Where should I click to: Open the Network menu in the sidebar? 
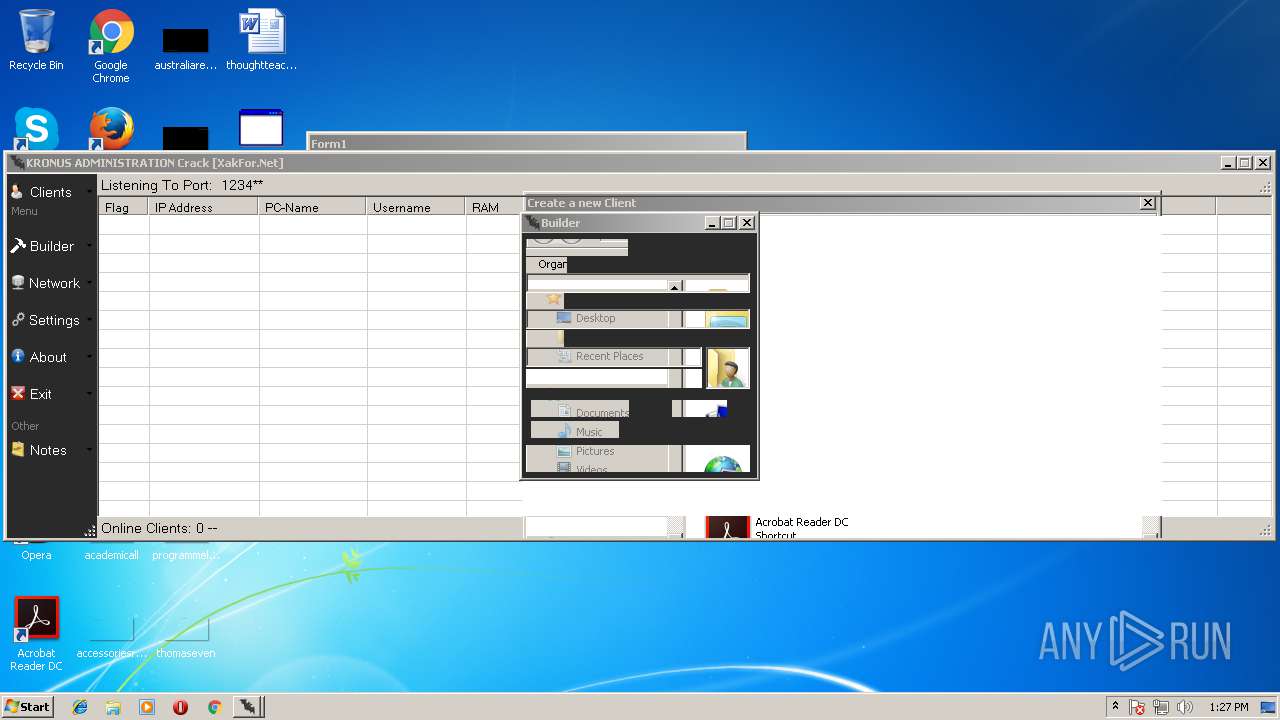coord(50,283)
